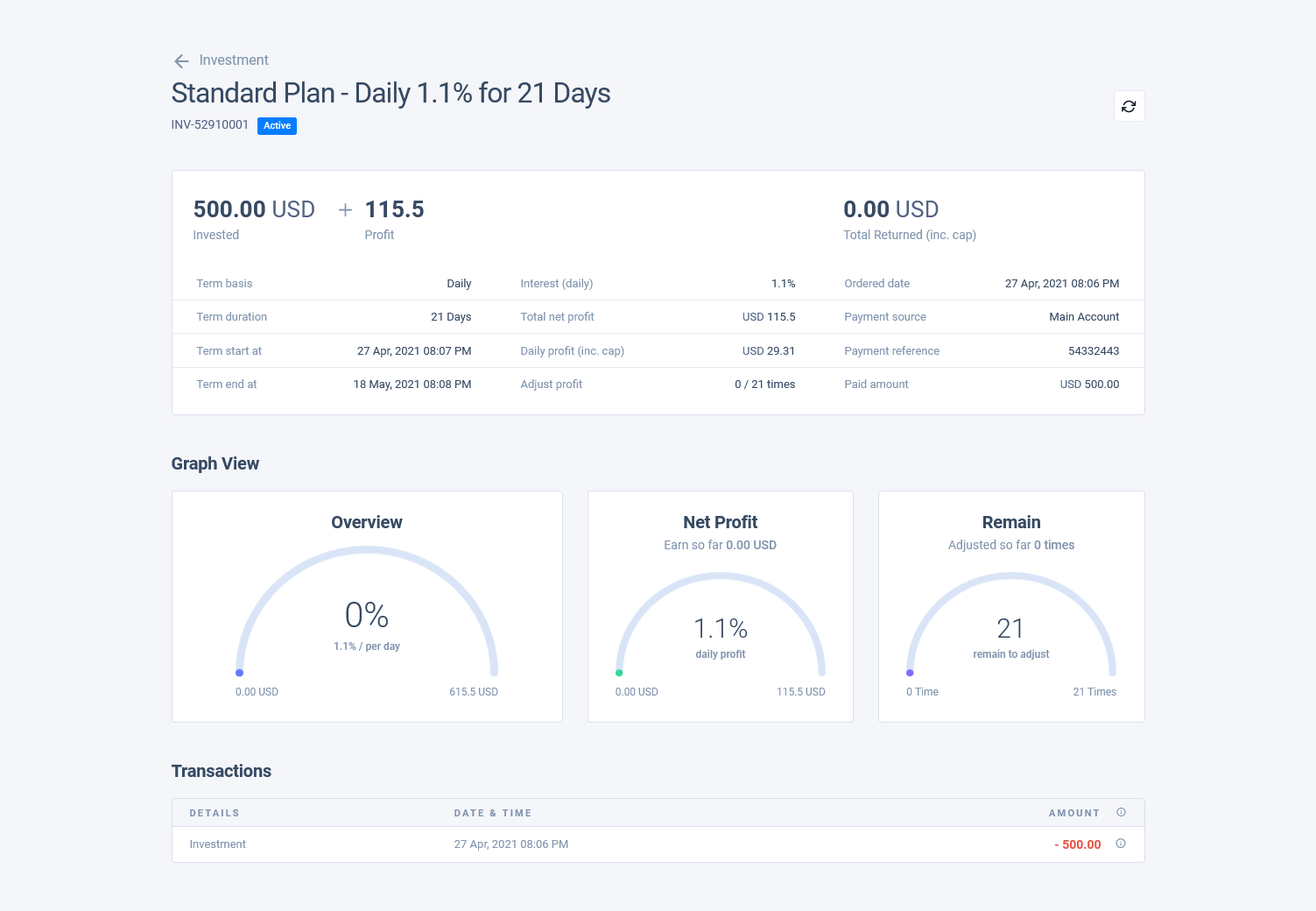This screenshot has height=911, width=1316.
Task: Click the Term duration value 21 Days
Action: (x=451, y=317)
